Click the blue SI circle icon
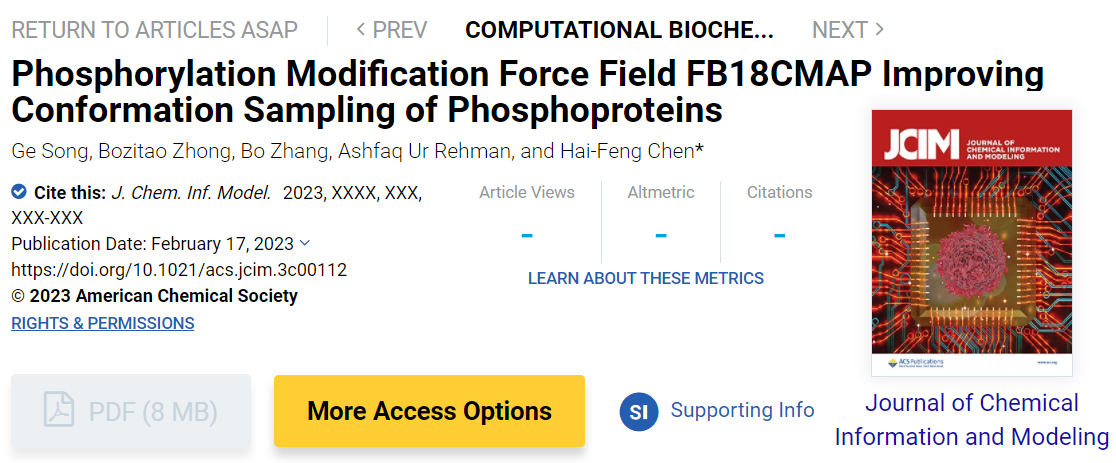 pyautogui.click(x=639, y=411)
